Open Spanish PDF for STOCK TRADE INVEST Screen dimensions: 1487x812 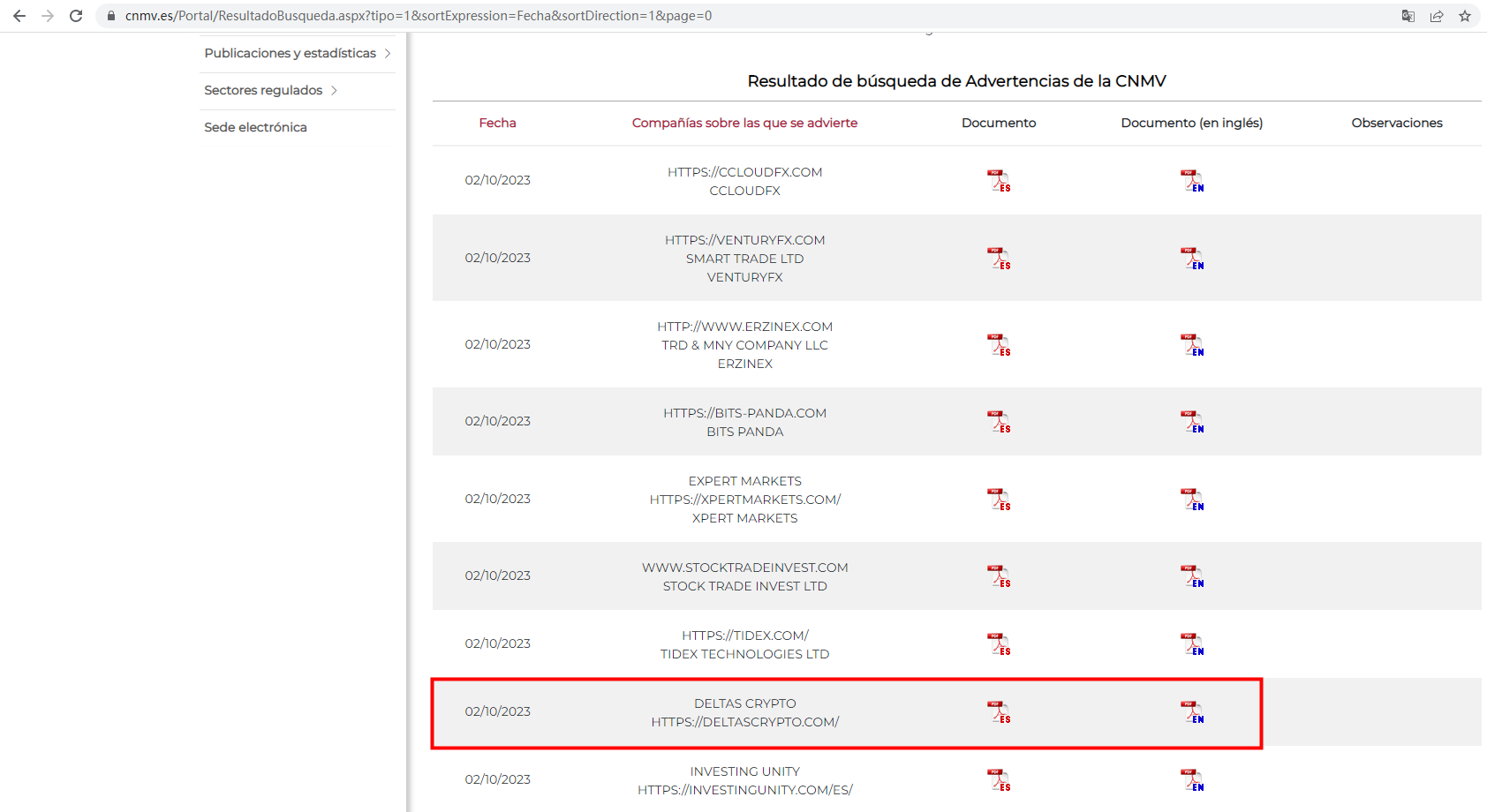point(999,576)
